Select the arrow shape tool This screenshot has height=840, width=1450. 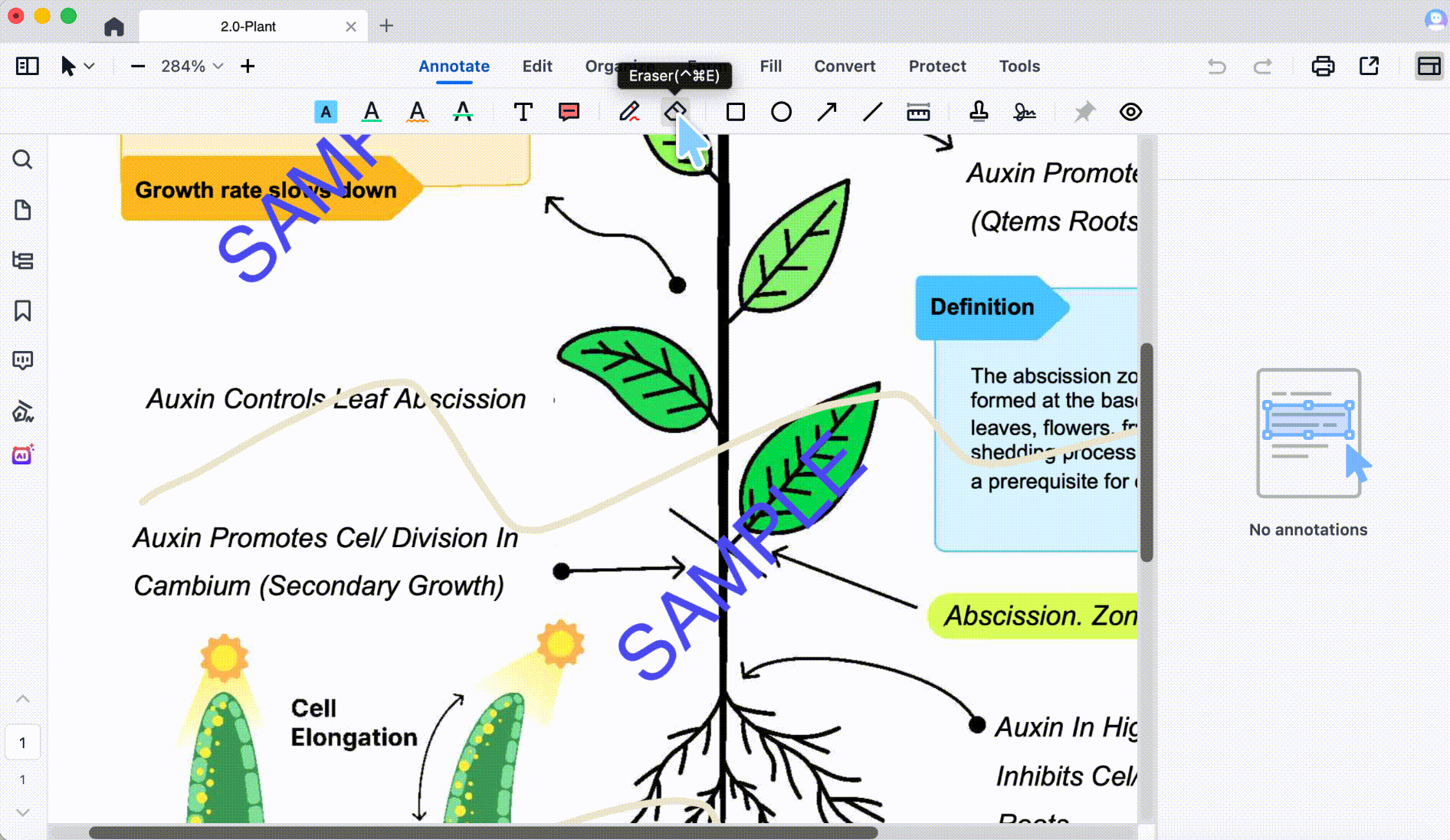click(x=827, y=112)
